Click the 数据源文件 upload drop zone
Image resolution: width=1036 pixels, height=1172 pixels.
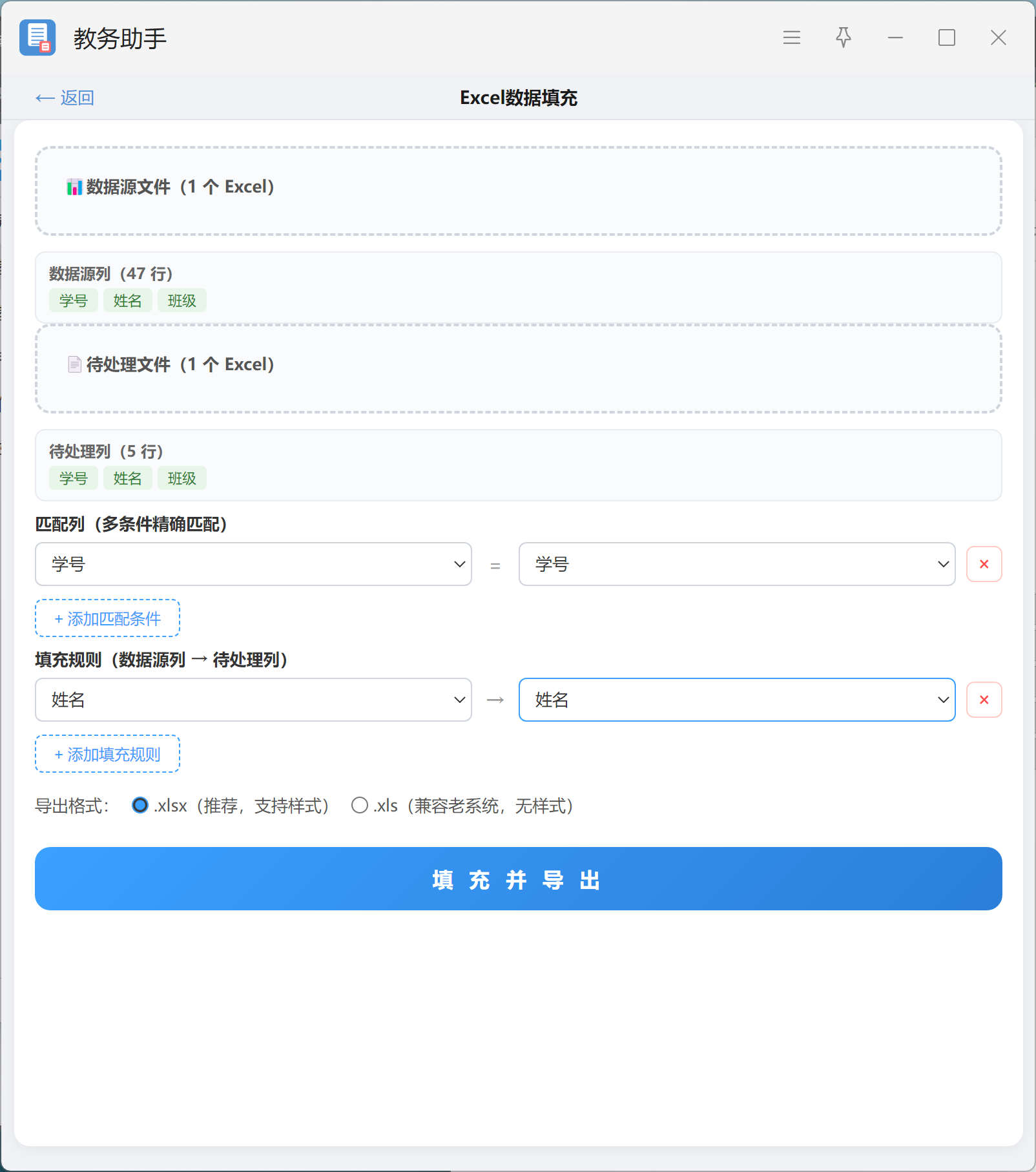(x=518, y=191)
